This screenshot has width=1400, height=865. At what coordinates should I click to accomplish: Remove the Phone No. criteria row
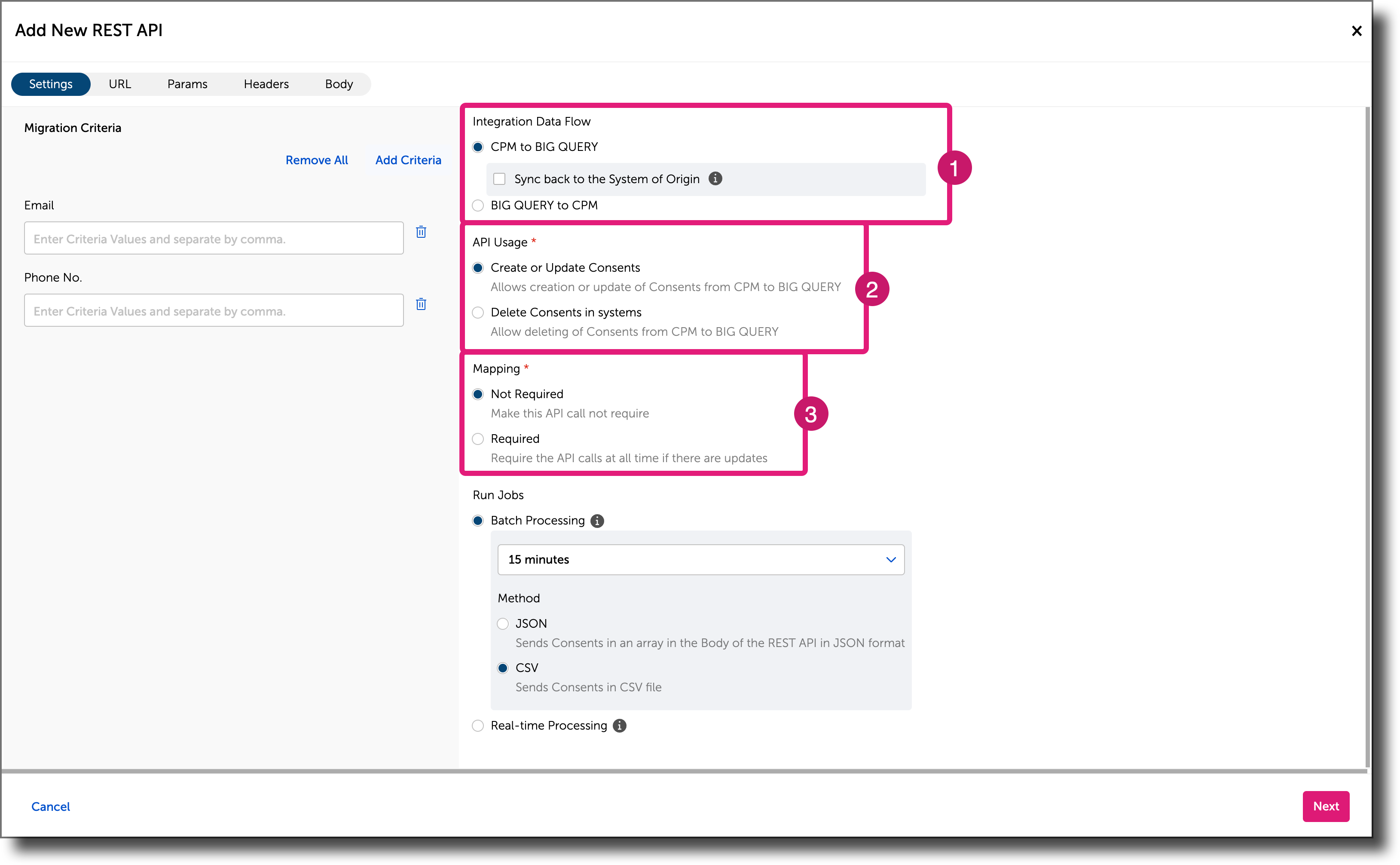[x=421, y=304]
